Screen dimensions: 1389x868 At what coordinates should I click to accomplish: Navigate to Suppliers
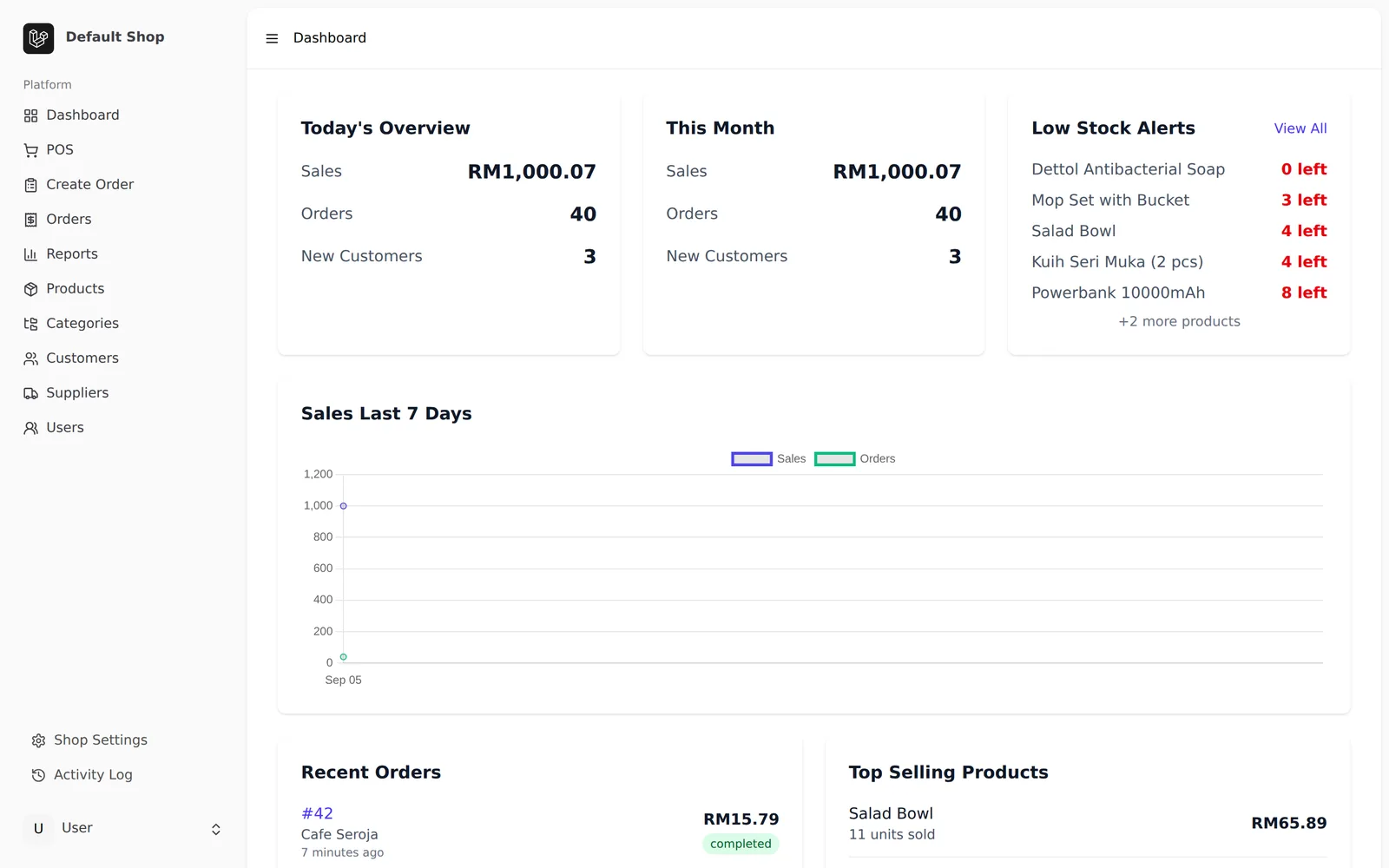tap(123, 393)
